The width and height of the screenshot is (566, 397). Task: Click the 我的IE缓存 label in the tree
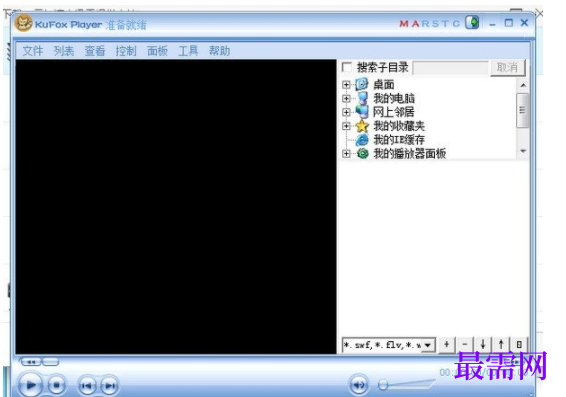tap(399, 140)
